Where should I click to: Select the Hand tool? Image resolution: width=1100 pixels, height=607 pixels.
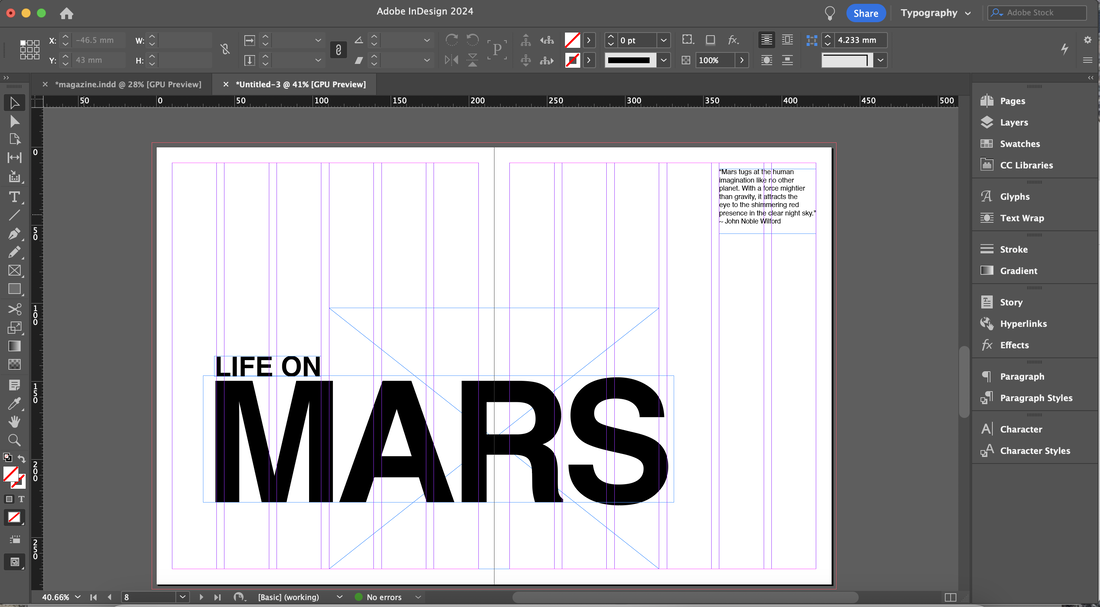[14, 422]
